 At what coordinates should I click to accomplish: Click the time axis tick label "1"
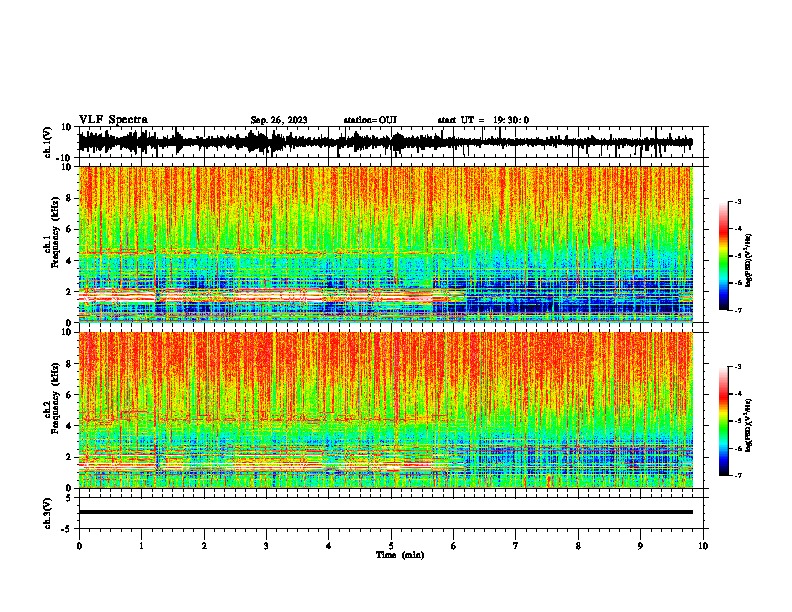pos(141,546)
